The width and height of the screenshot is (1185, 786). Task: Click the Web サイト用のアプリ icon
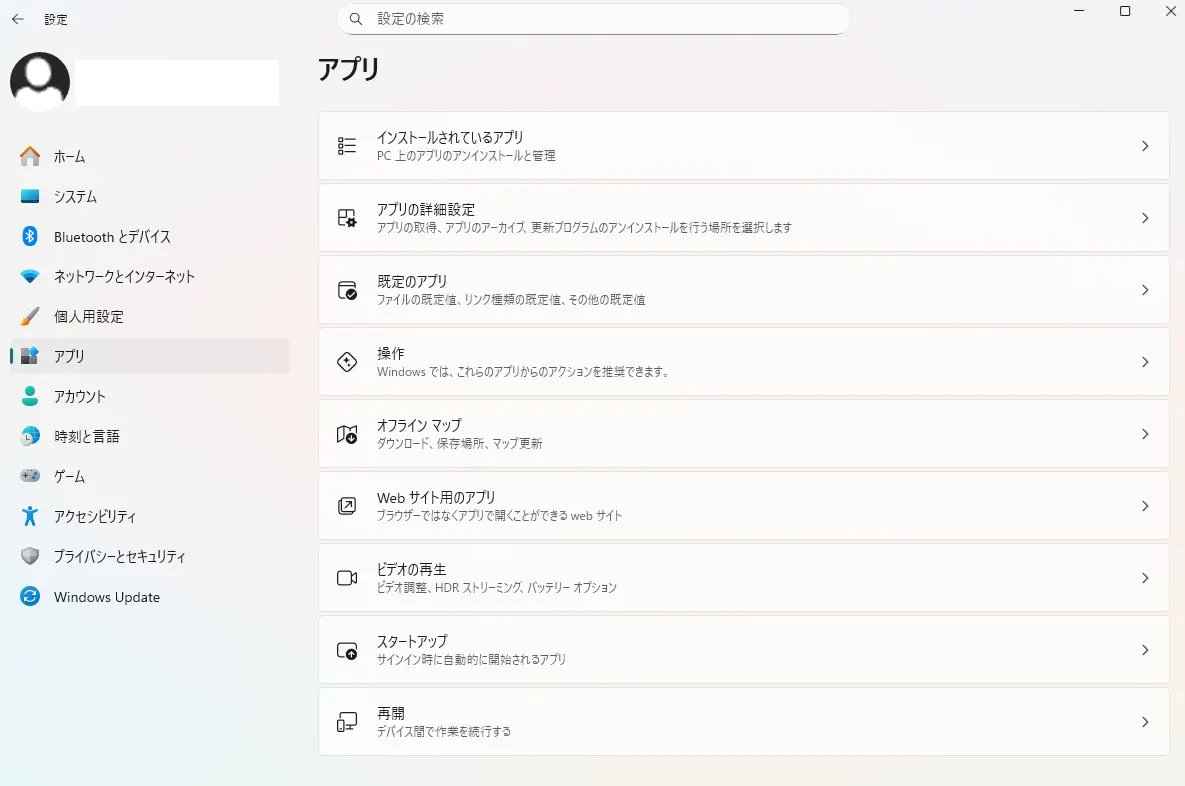tap(347, 506)
